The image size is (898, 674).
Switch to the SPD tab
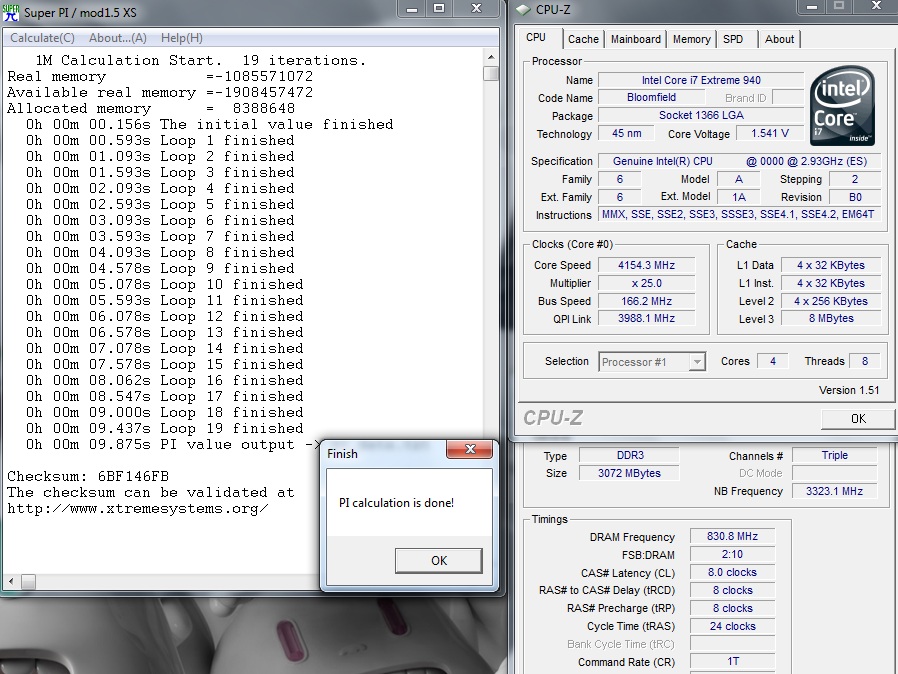(732, 39)
